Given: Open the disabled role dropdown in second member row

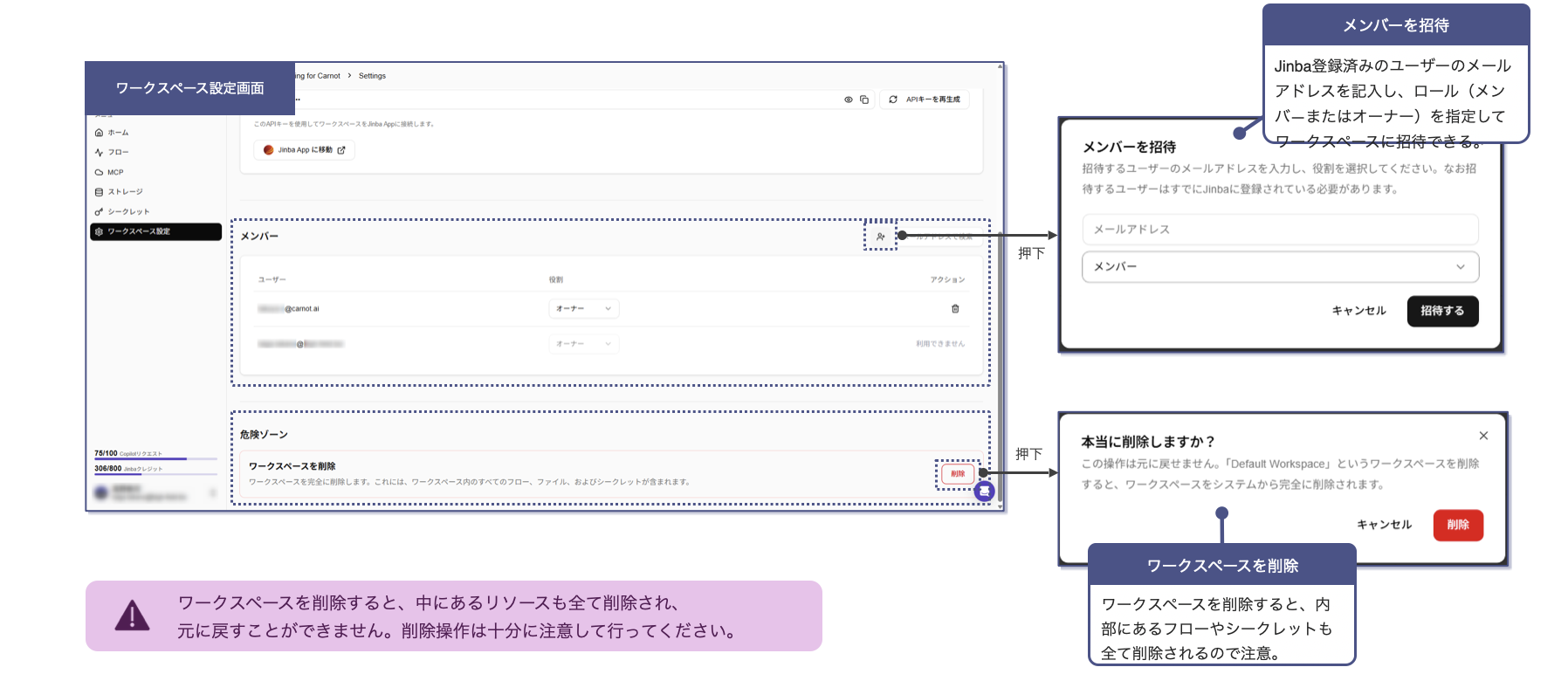Looking at the screenshot, I should point(584,344).
